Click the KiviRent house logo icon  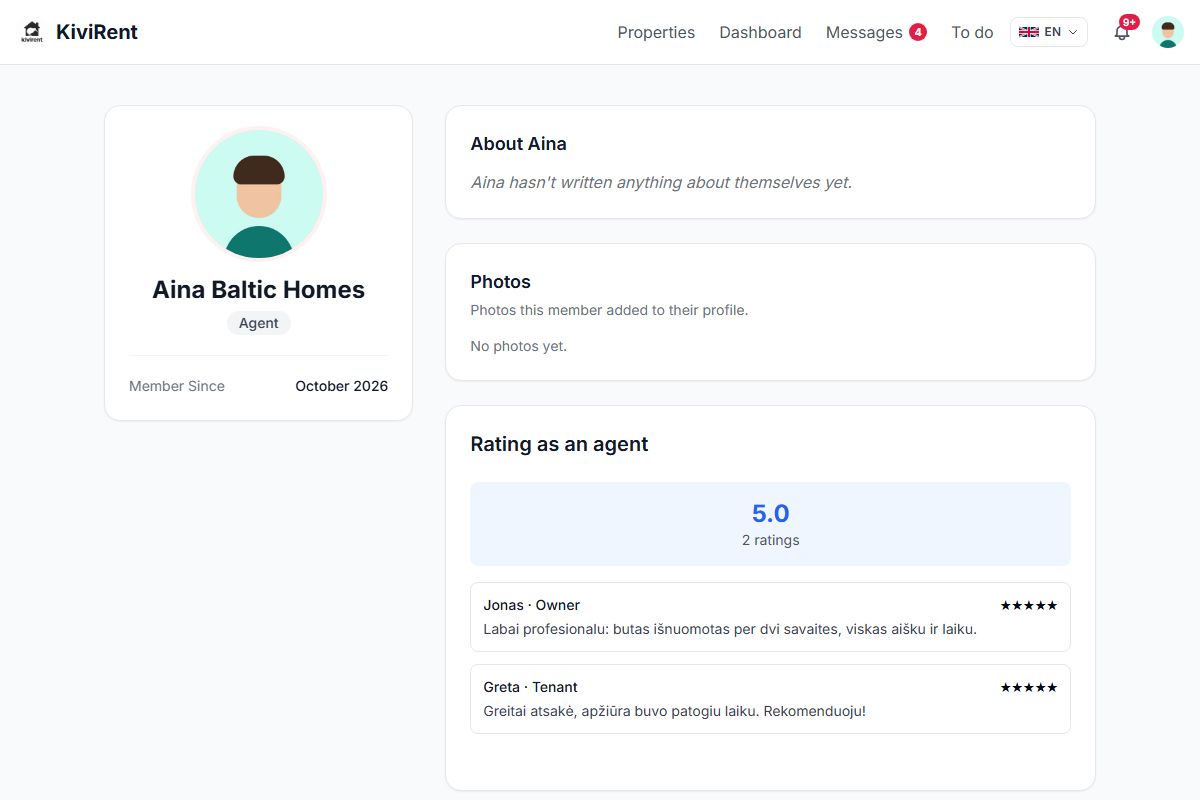[x=32, y=32]
